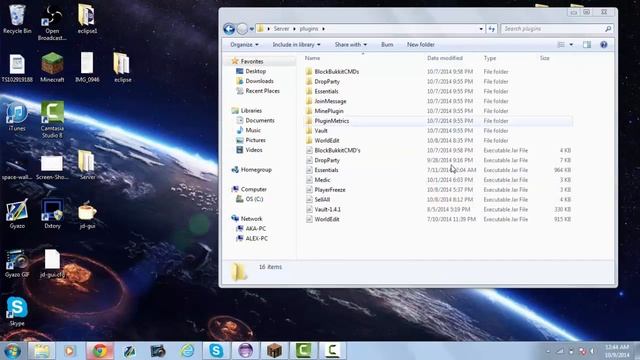Image resolution: width=640 pixels, height=360 pixels.
Task: Select the Skype desktop shortcut
Action: 17,311
